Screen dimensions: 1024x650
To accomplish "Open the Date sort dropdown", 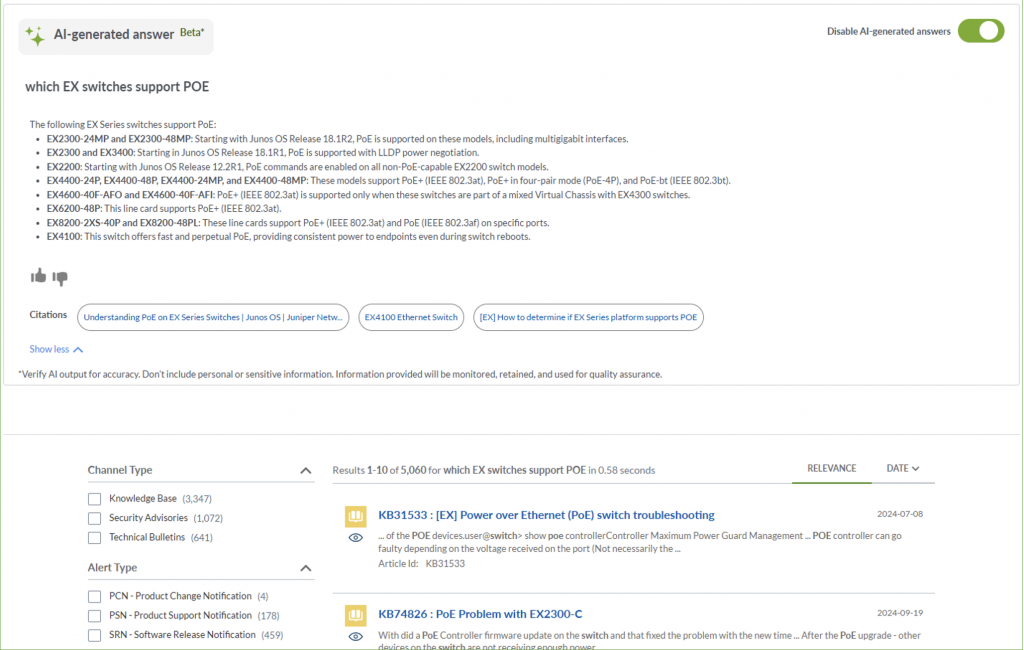I will [x=902, y=468].
